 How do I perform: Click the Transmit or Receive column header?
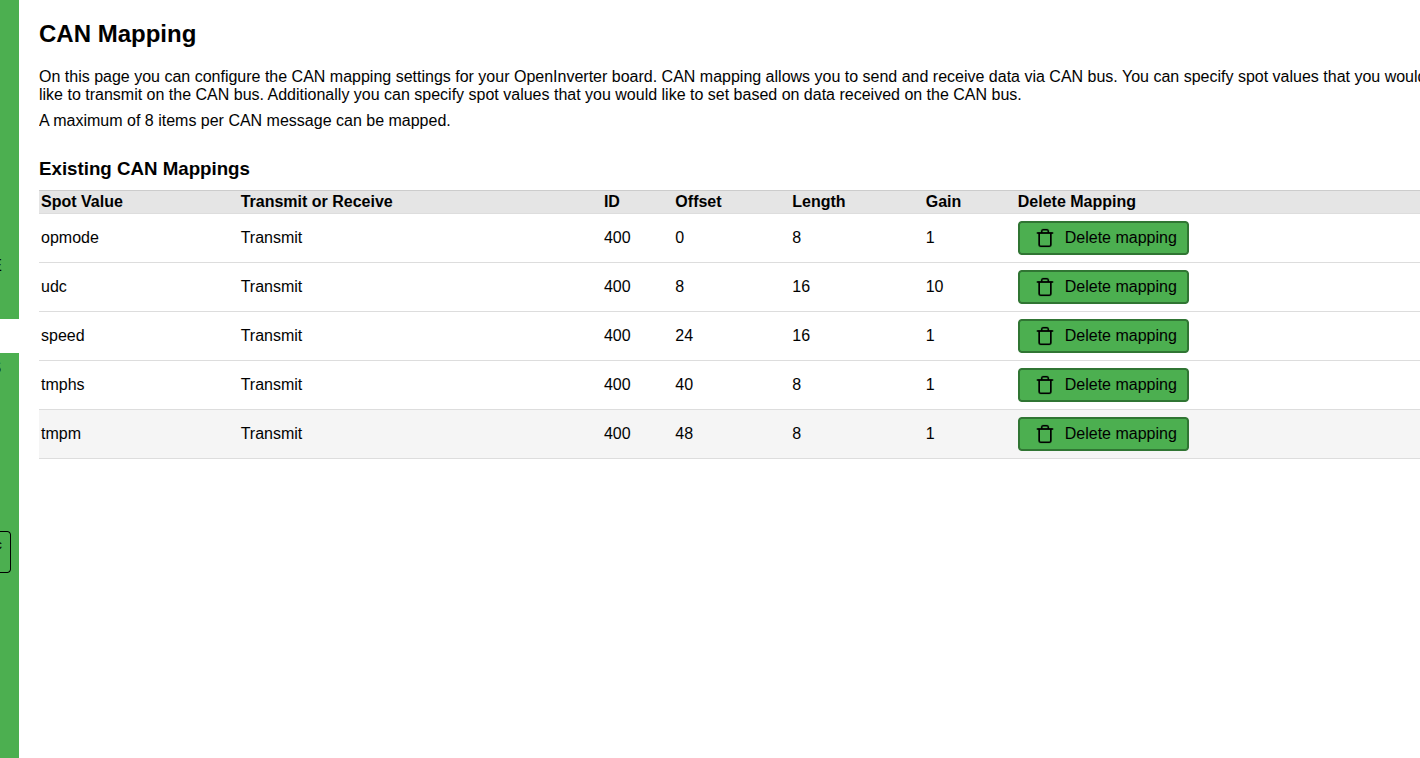coord(316,202)
